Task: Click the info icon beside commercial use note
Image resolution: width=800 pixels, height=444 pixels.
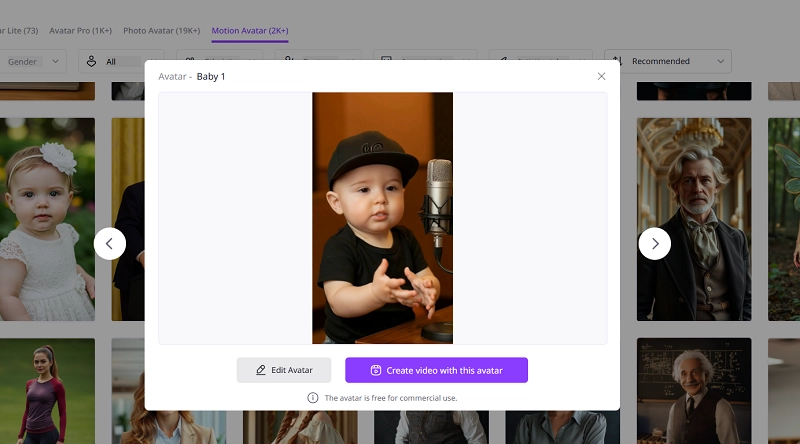Action: click(313, 398)
